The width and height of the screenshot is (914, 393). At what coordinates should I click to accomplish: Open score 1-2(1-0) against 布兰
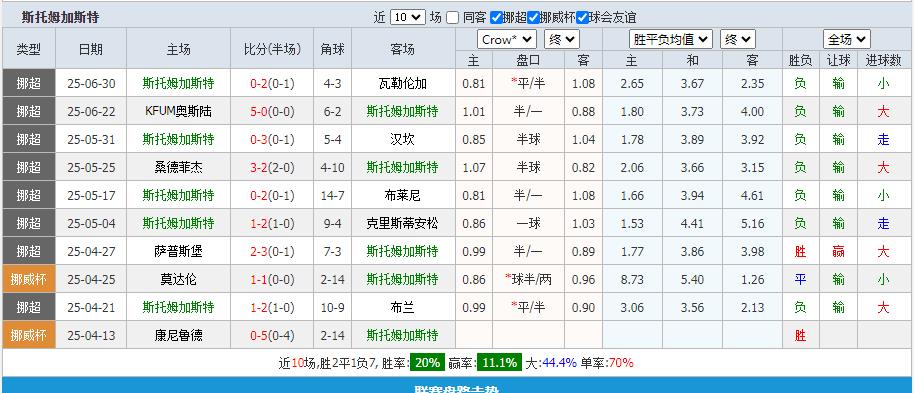click(273, 307)
